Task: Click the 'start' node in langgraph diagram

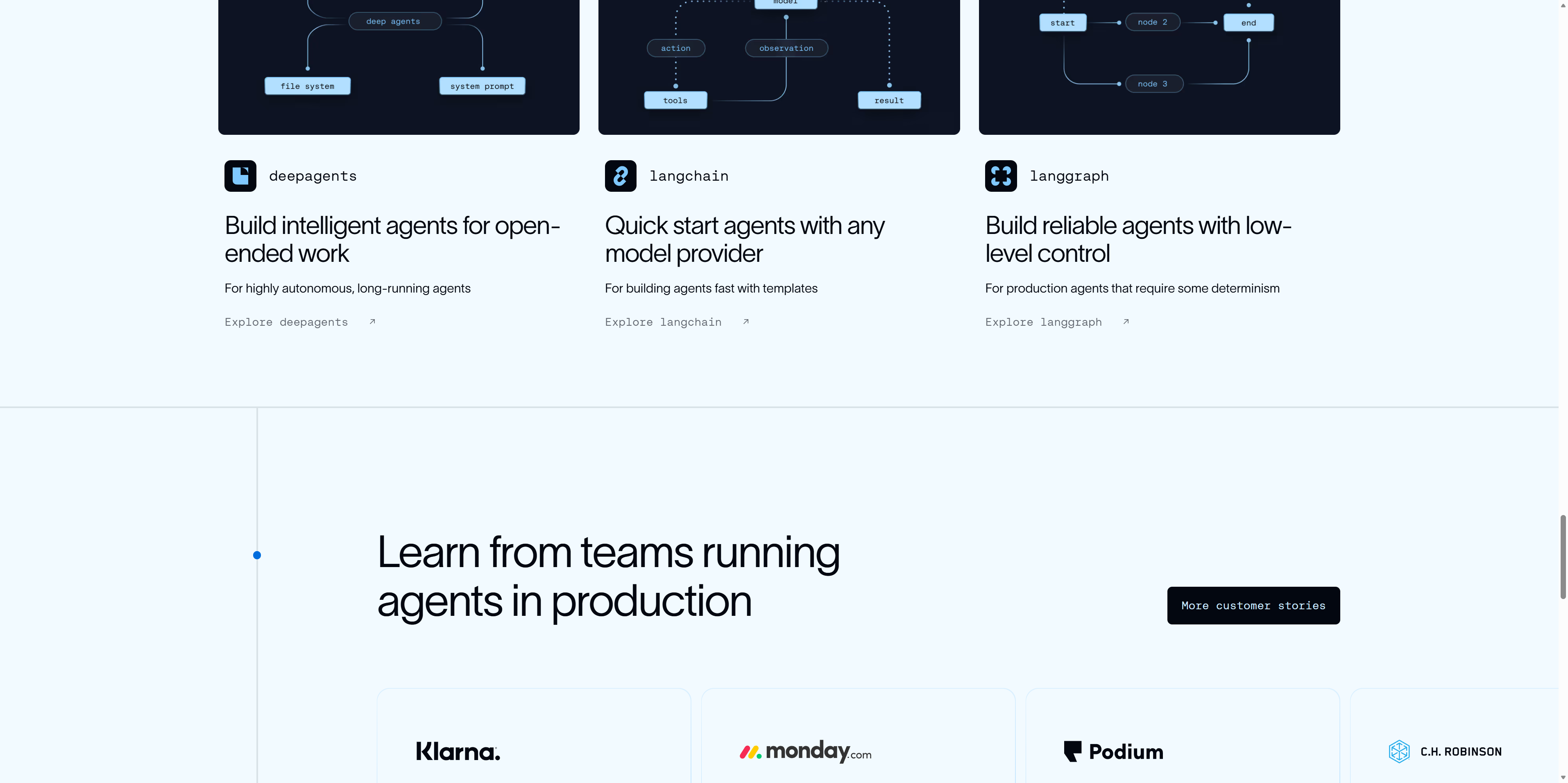Action: click(x=1063, y=23)
